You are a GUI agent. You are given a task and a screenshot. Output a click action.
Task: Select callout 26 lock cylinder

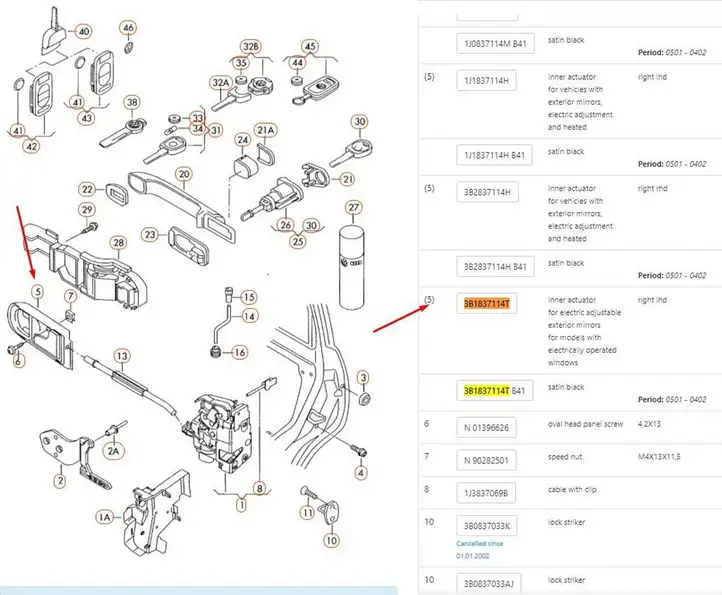point(286,225)
